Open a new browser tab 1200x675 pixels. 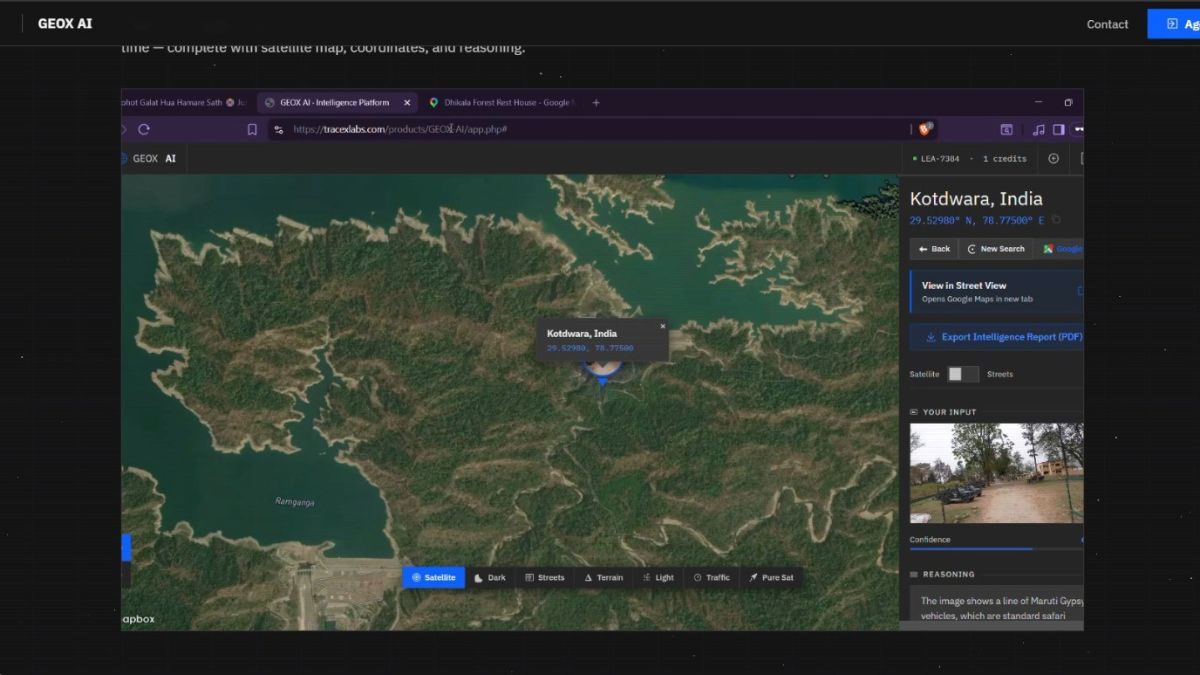(595, 102)
